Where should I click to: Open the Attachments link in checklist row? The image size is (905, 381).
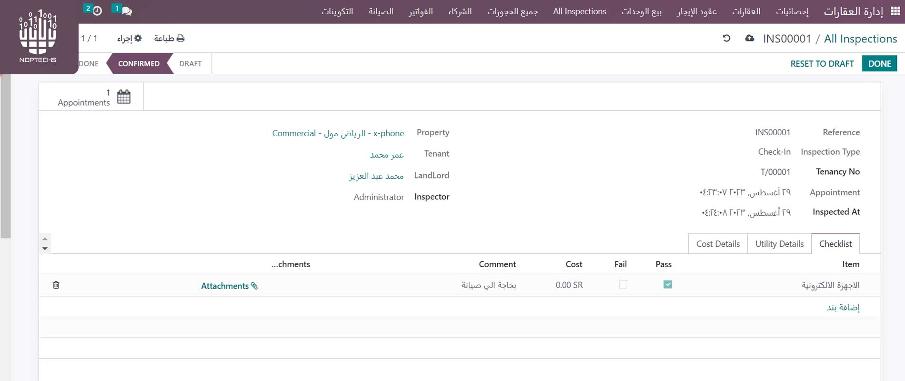229,286
